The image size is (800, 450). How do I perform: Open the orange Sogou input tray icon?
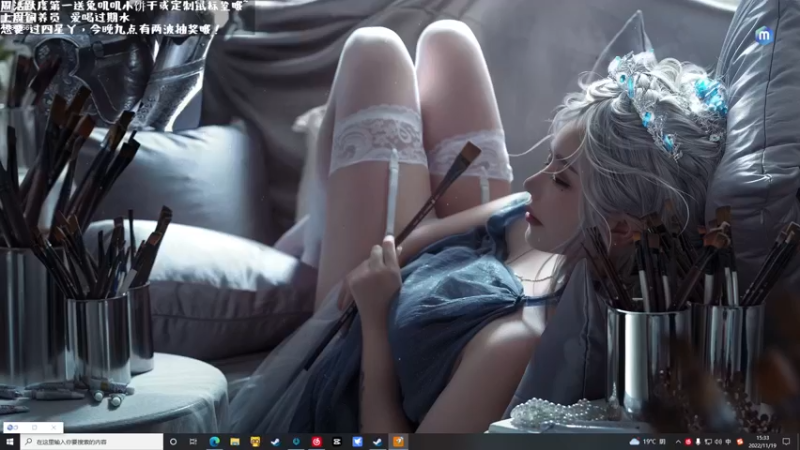coord(740,442)
